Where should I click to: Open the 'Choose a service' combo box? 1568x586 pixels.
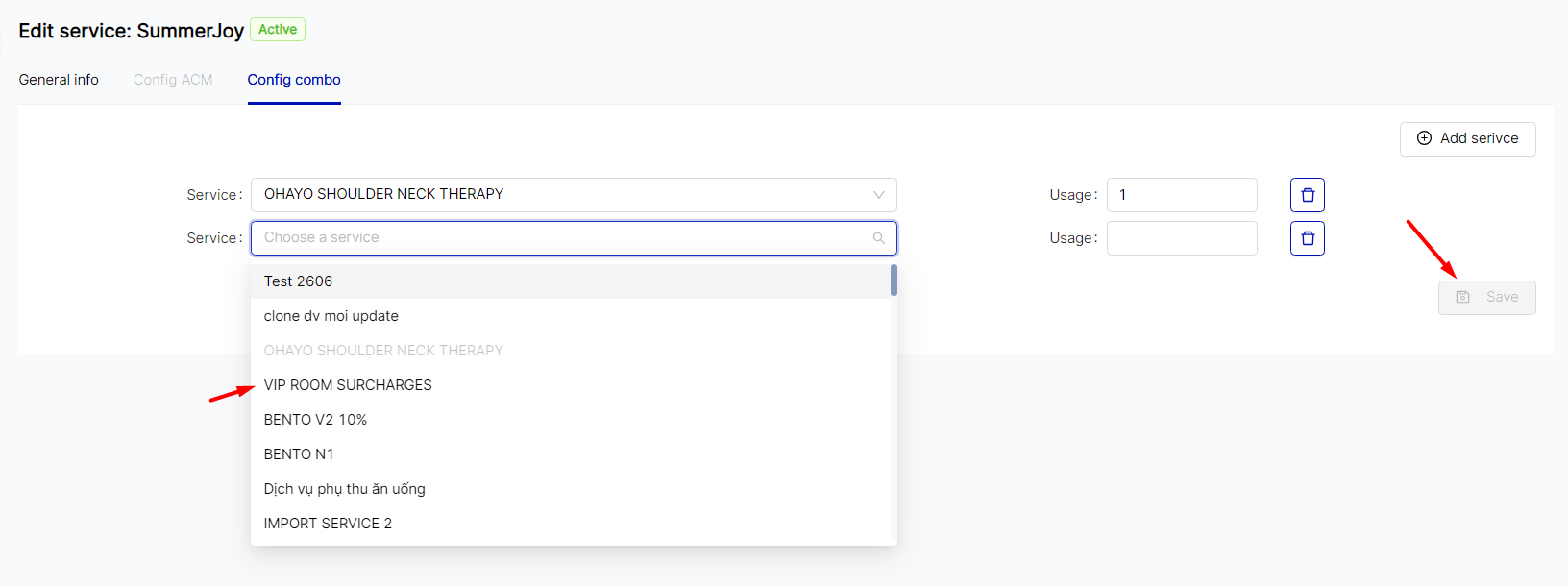(562, 238)
